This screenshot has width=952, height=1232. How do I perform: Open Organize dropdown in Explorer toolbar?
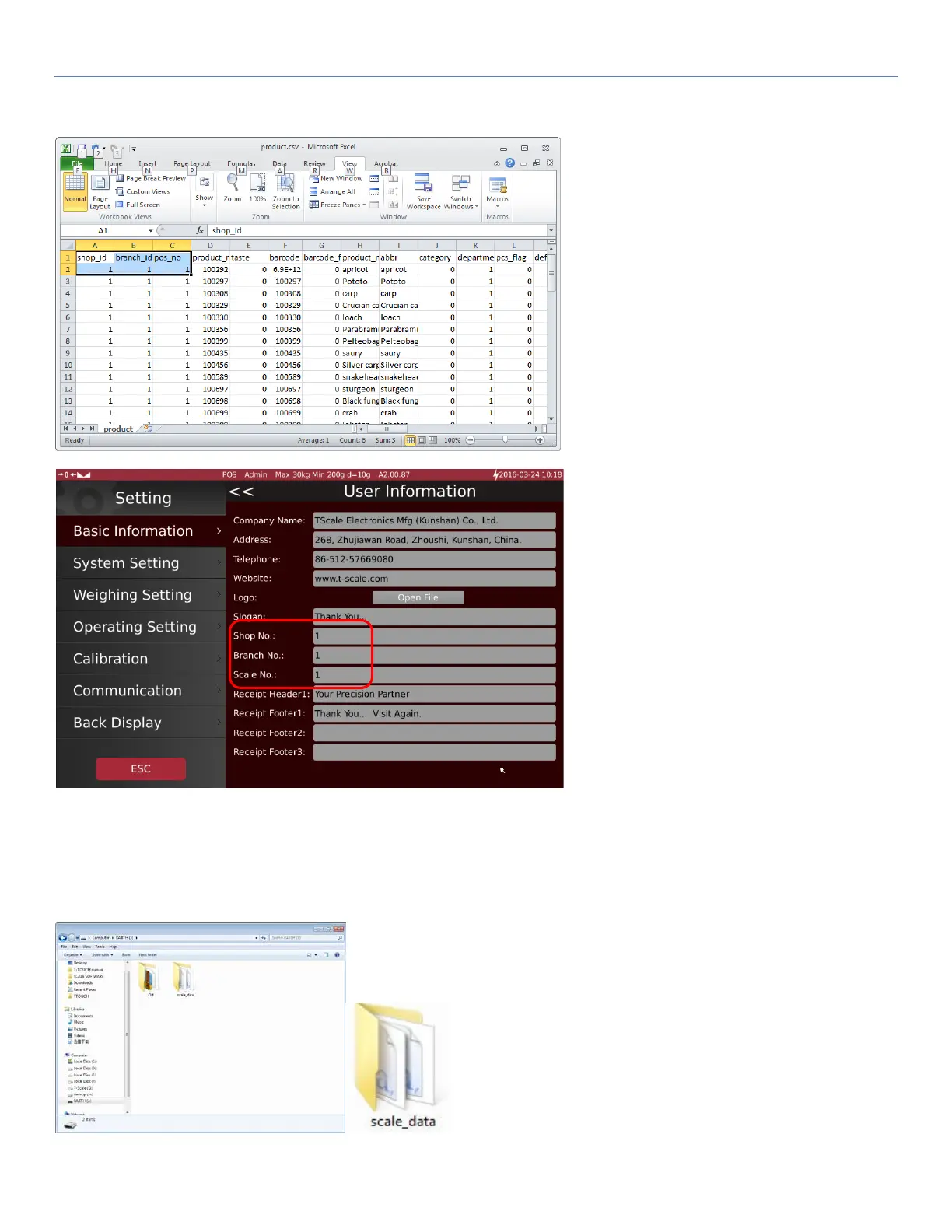pos(72,954)
